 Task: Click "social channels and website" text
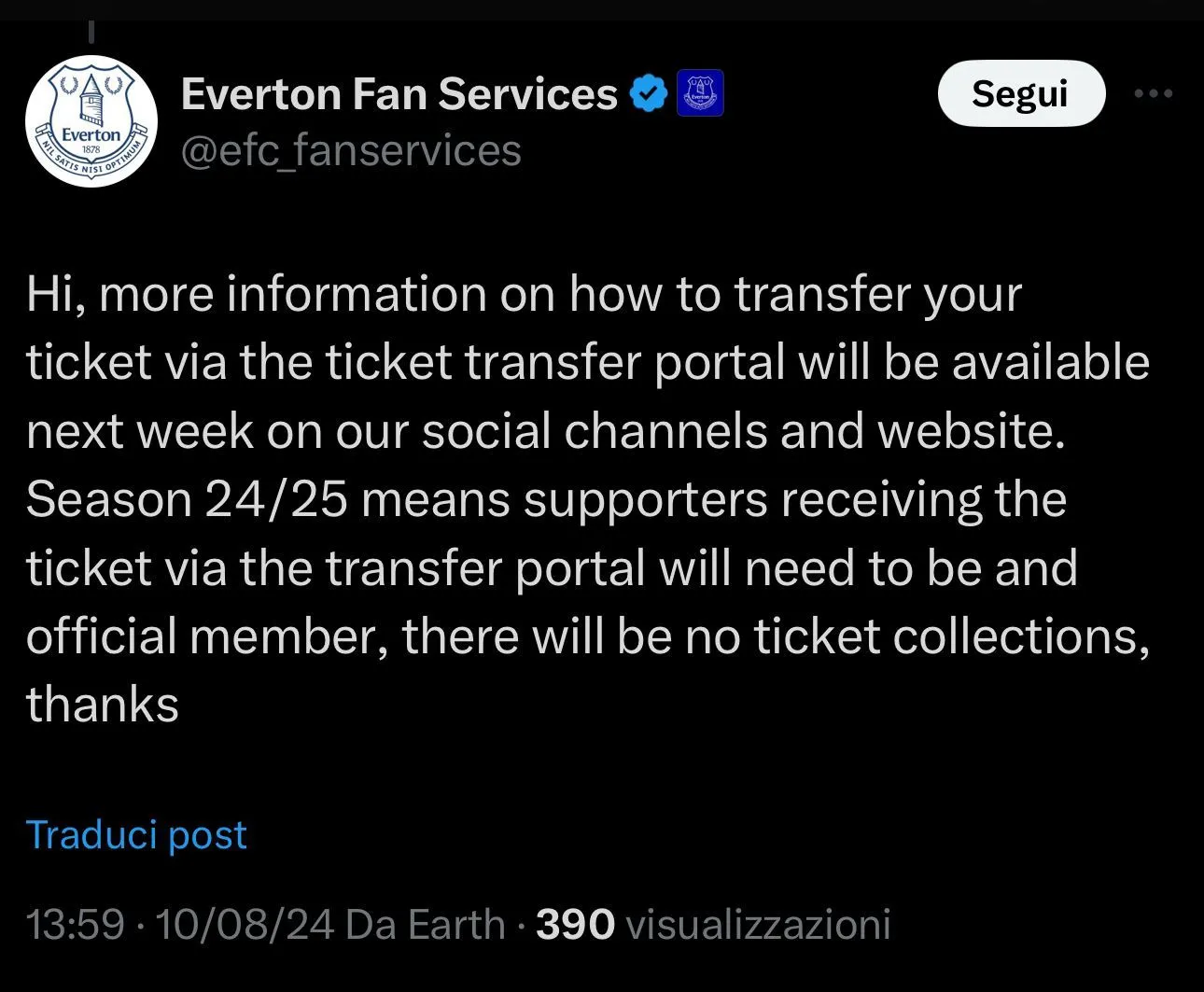[742, 431]
